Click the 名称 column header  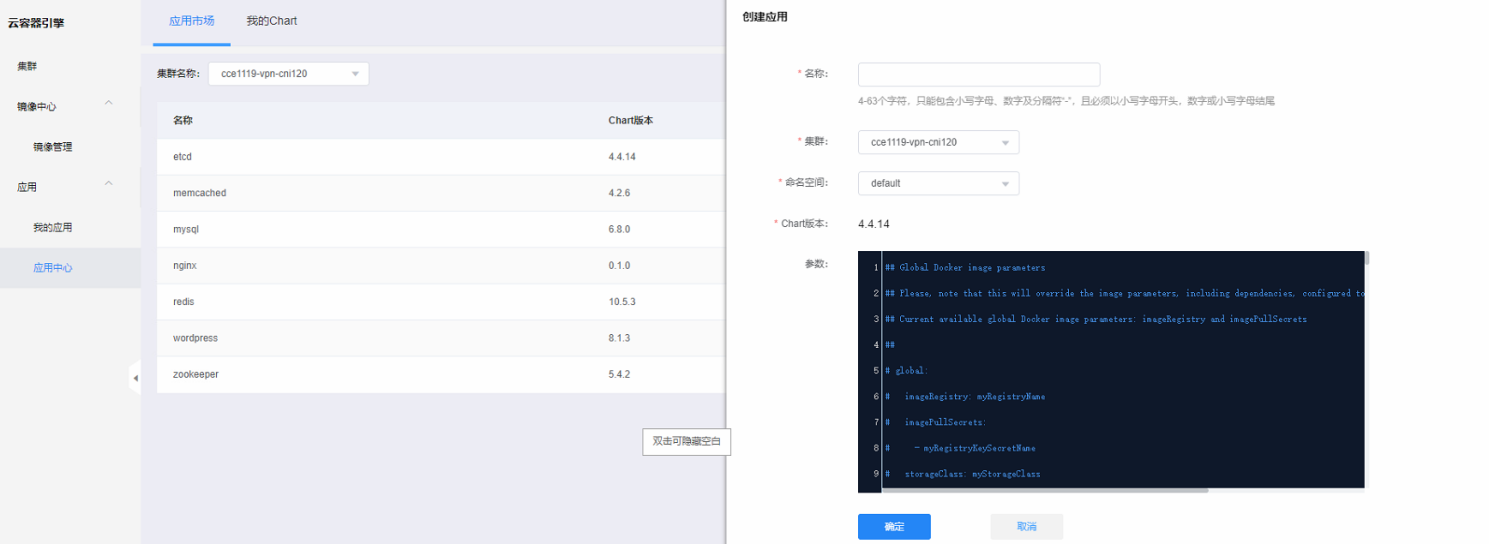(x=183, y=120)
